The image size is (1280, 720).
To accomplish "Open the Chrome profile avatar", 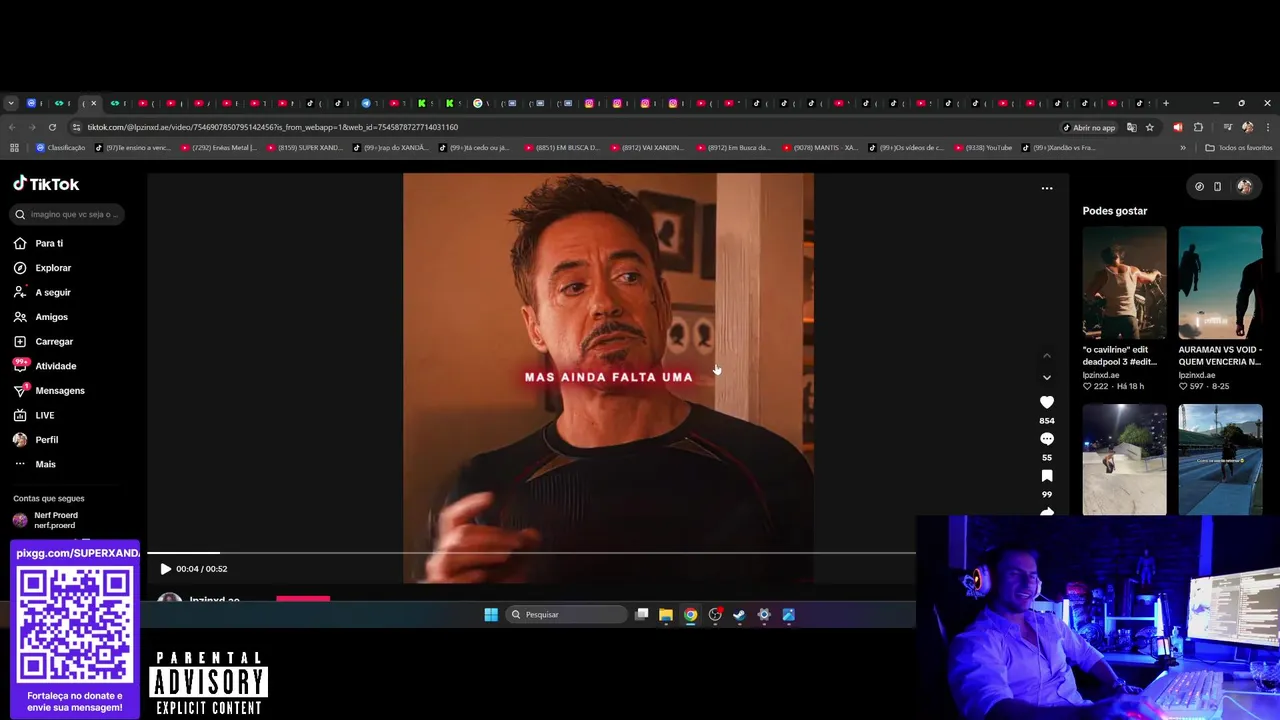I will (x=1247, y=127).
